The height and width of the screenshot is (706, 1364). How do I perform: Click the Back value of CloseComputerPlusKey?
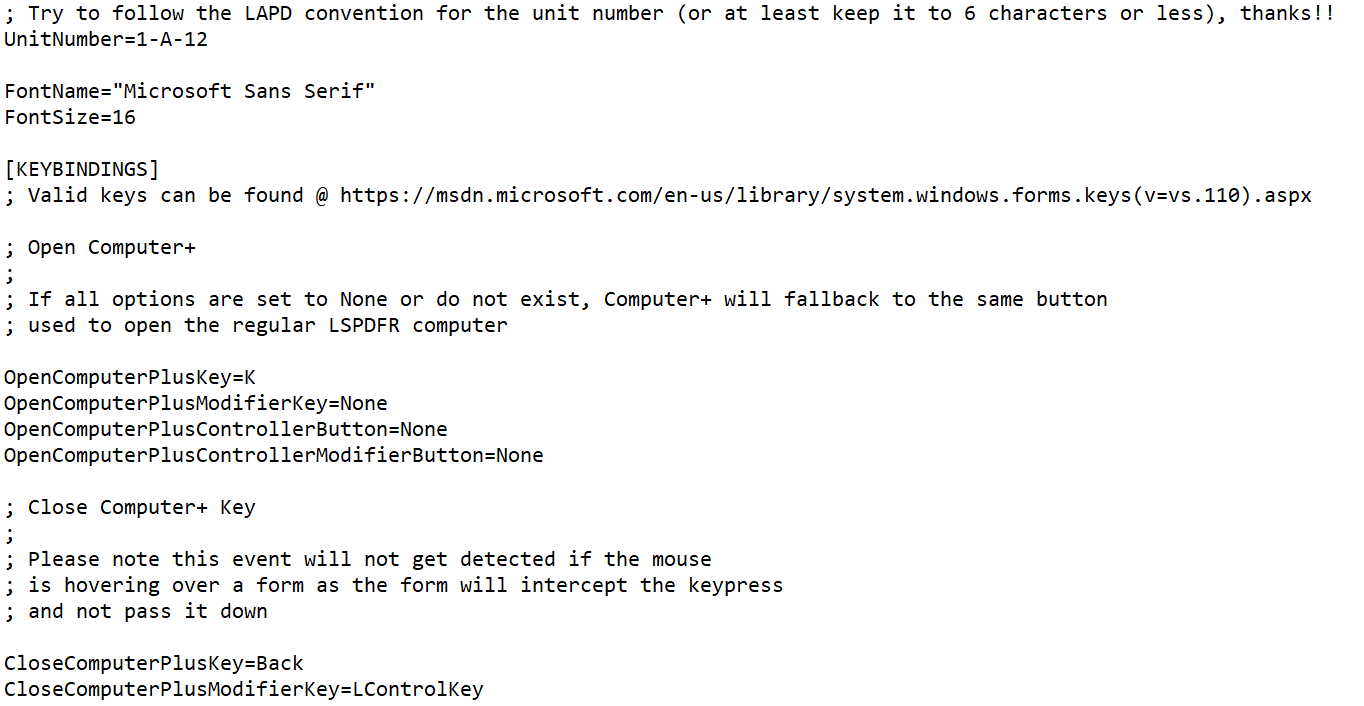[x=280, y=663]
